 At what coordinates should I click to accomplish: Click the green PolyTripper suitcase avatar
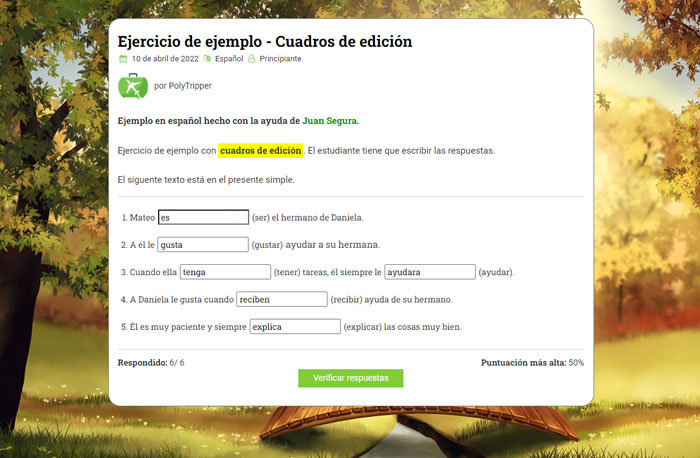(133, 86)
